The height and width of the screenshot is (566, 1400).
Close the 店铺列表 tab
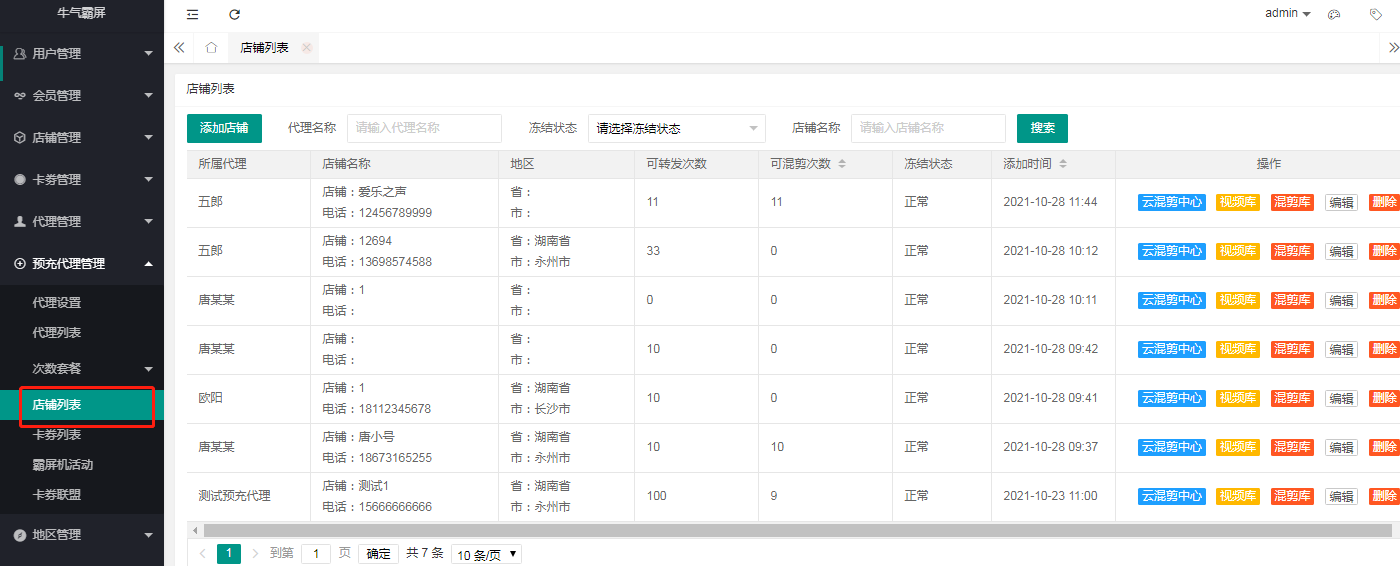click(x=306, y=47)
